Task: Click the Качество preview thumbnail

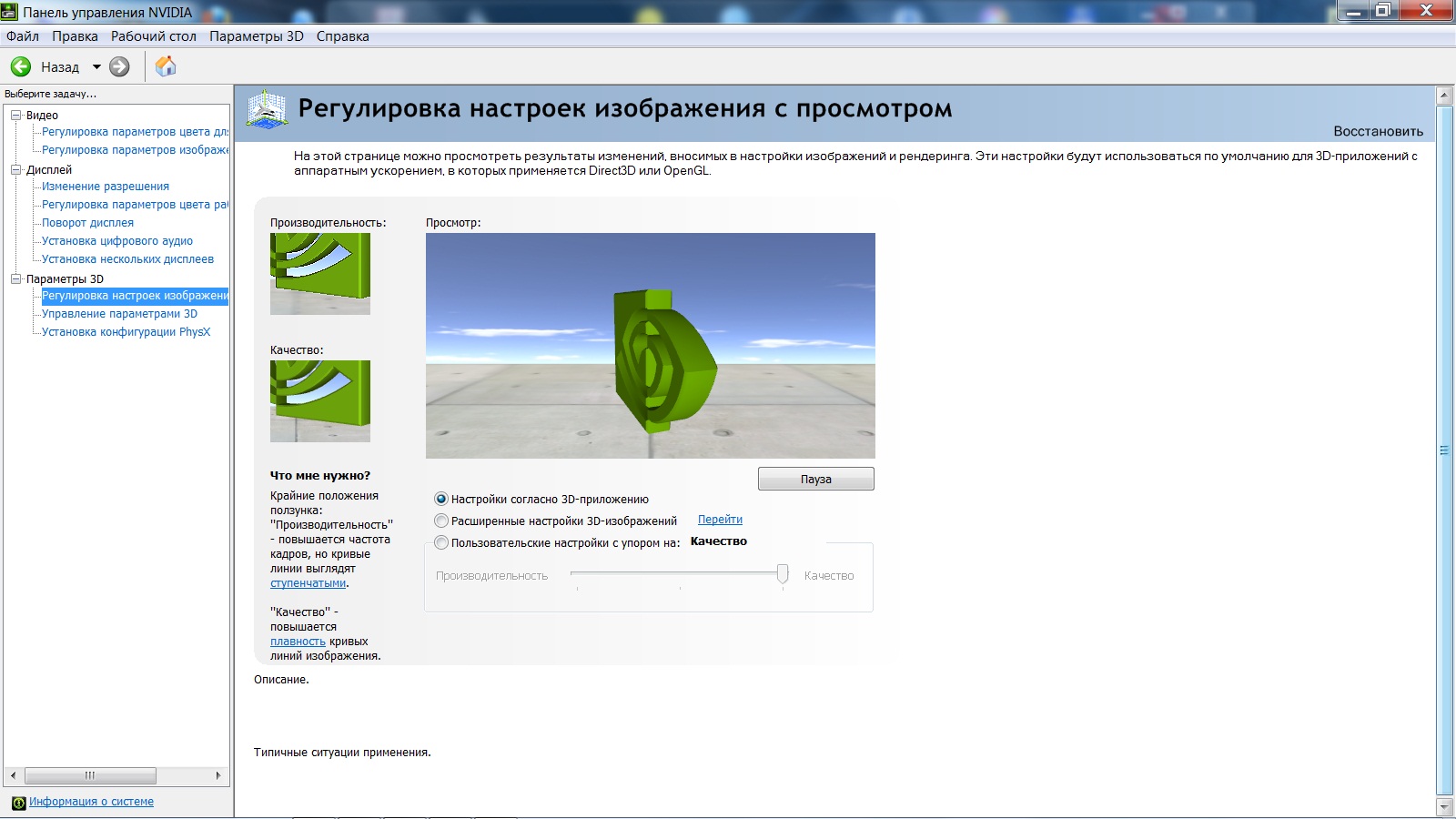Action: click(320, 401)
